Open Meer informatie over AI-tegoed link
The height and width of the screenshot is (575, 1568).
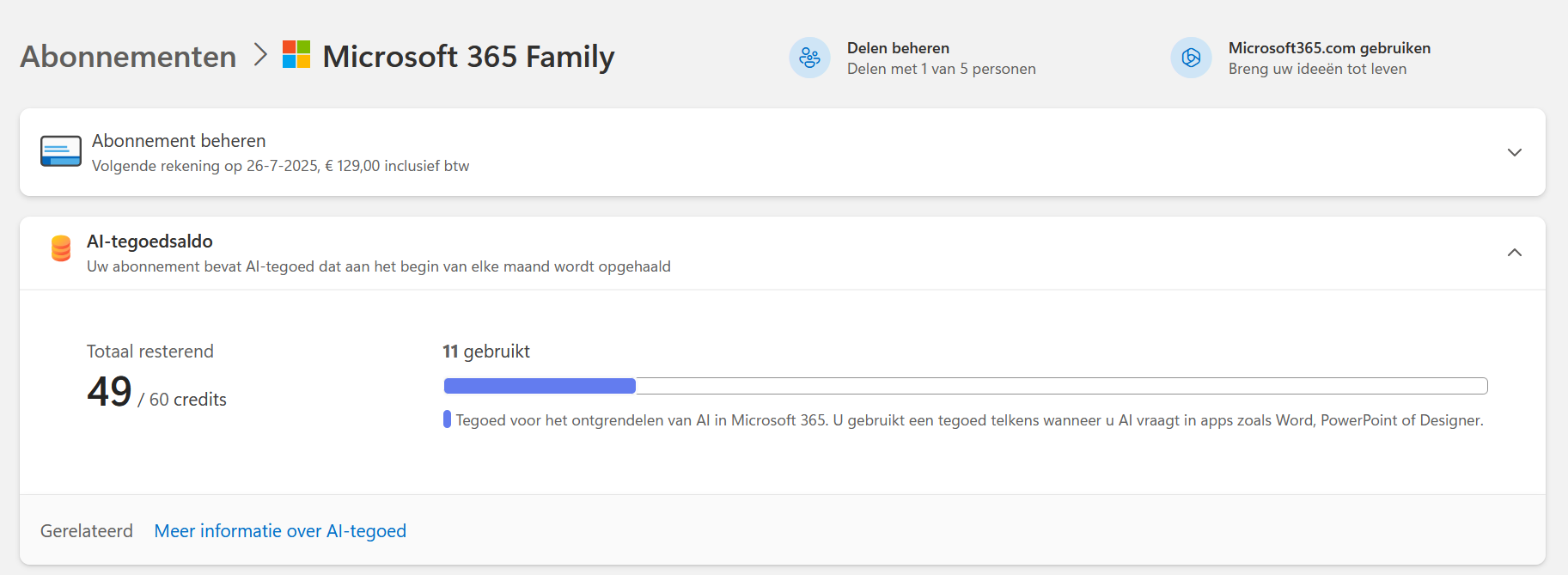280,531
